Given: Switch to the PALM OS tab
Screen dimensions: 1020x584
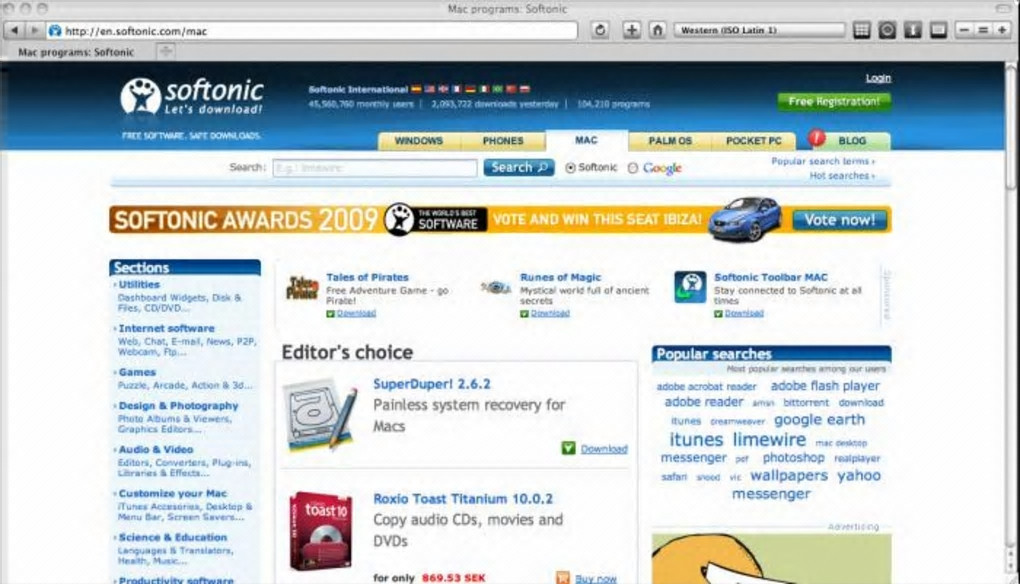Looking at the screenshot, I should coord(670,140).
